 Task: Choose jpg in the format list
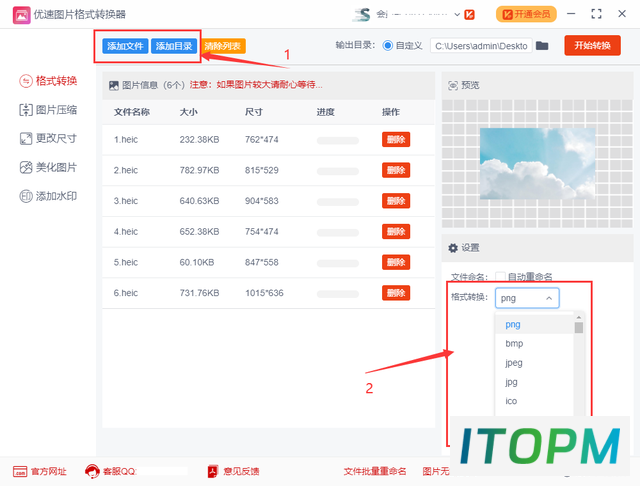(x=534, y=382)
